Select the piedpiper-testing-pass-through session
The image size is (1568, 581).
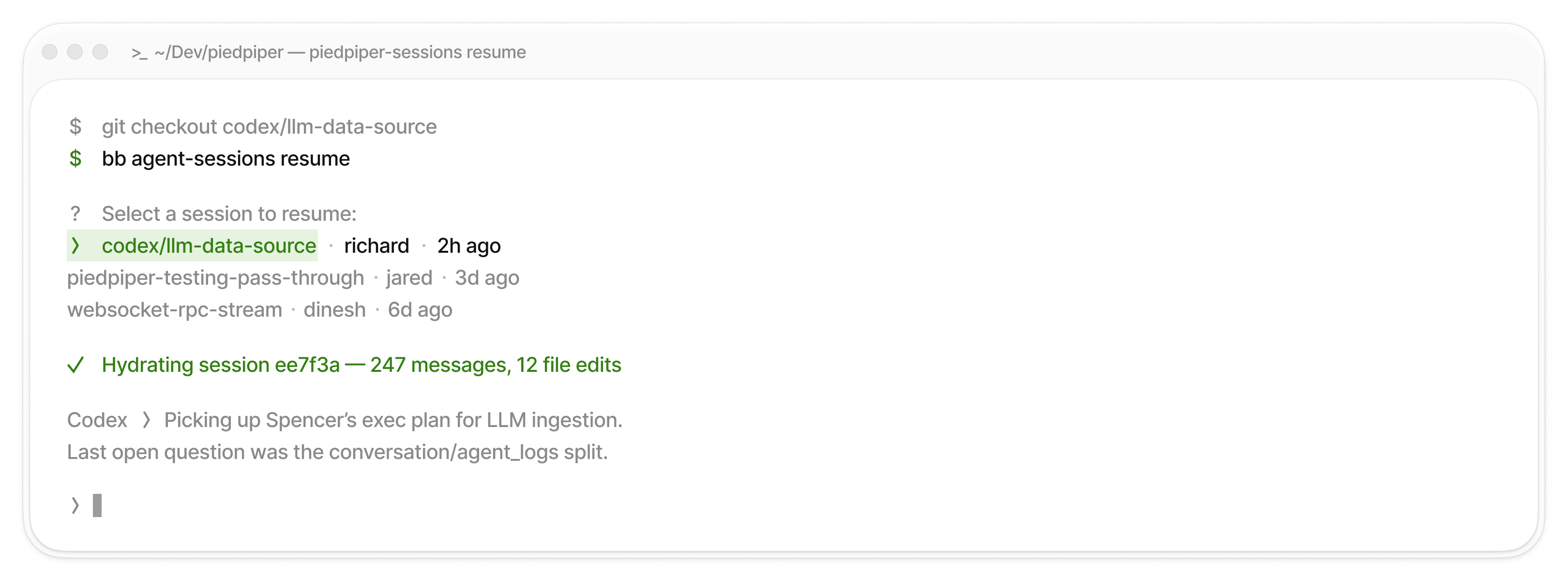pos(293,278)
